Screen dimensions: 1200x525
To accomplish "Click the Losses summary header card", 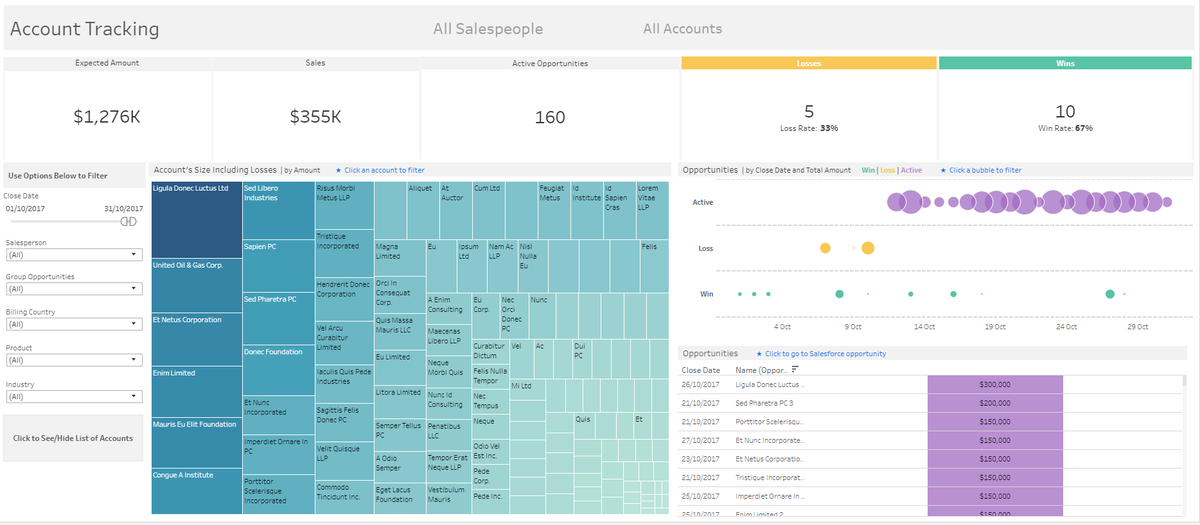I will (x=809, y=62).
